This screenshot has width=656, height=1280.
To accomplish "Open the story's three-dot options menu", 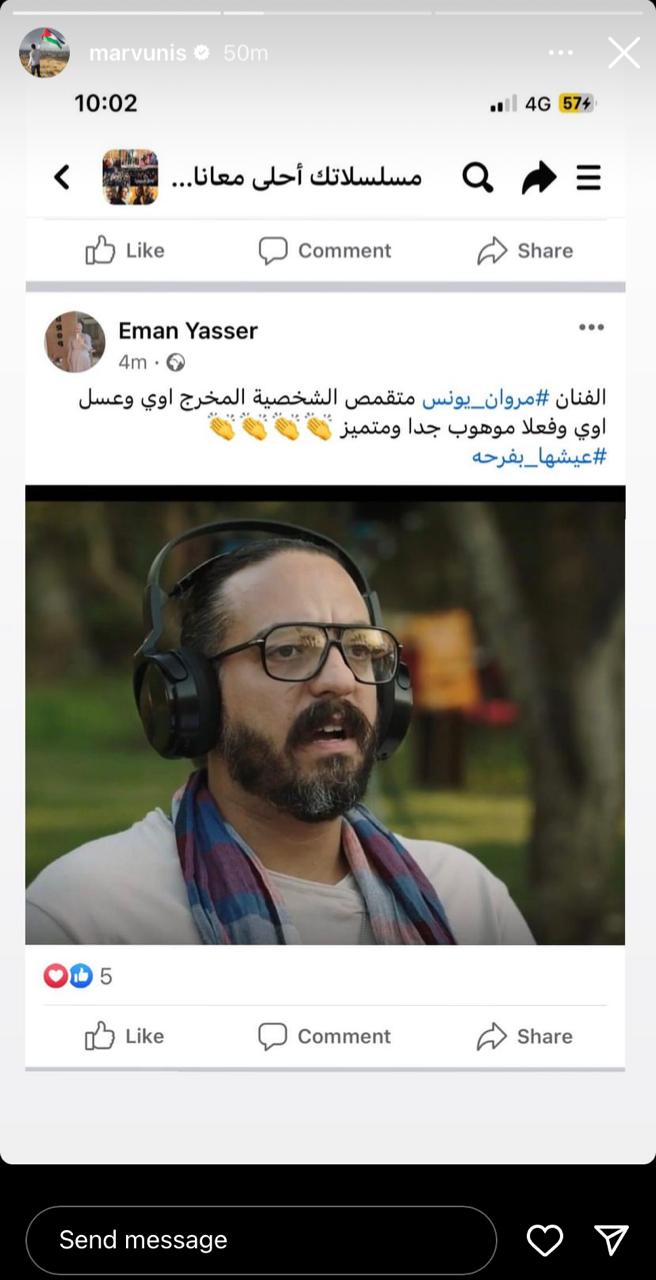I will 561,53.
